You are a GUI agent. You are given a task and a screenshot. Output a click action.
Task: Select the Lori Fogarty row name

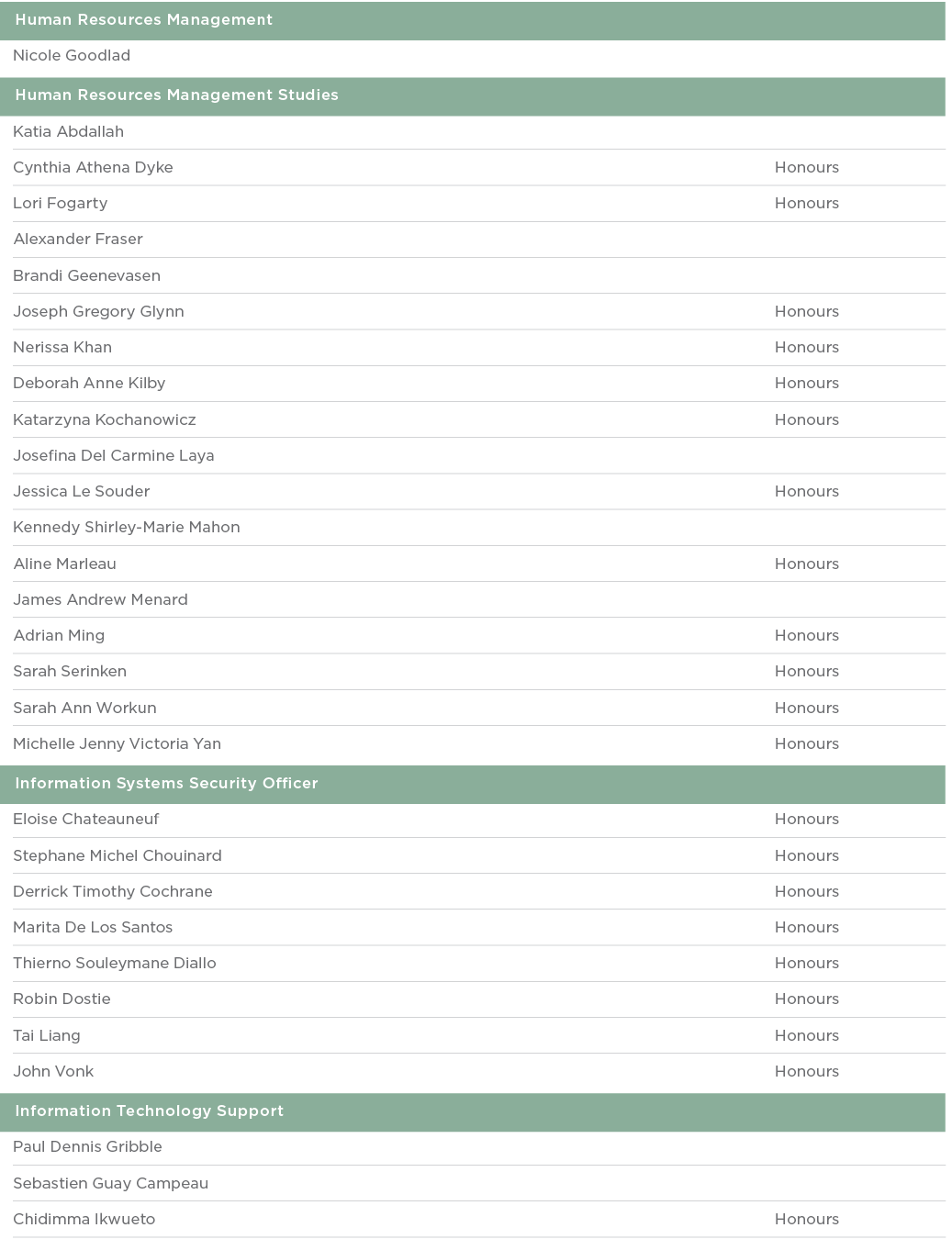[x=60, y=204]
